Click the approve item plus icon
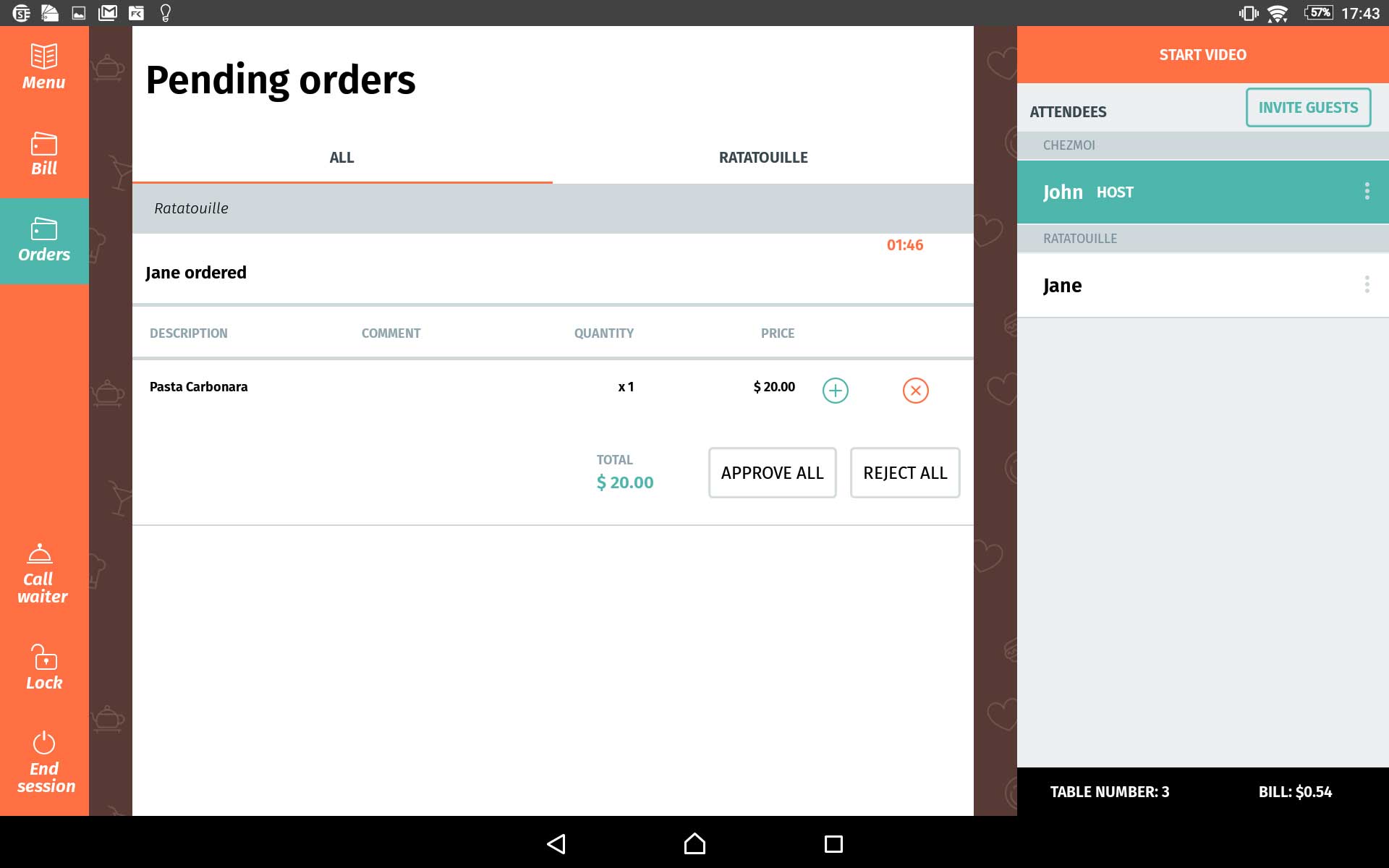This screenshot has width=1389, height=868. 836,391
